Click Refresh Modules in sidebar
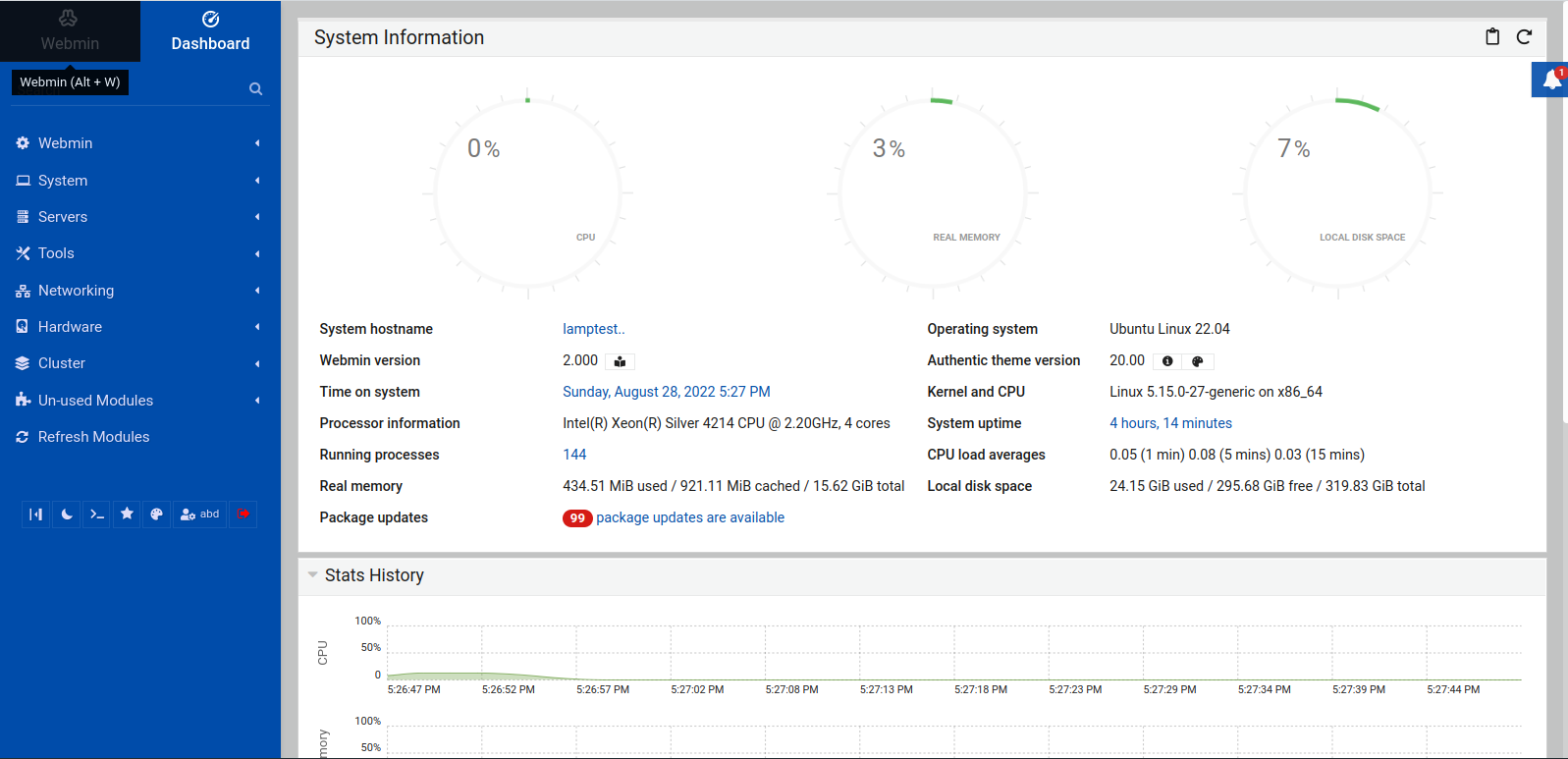The height and width of the screenshot is (759, 1568). tap(93, 437)
